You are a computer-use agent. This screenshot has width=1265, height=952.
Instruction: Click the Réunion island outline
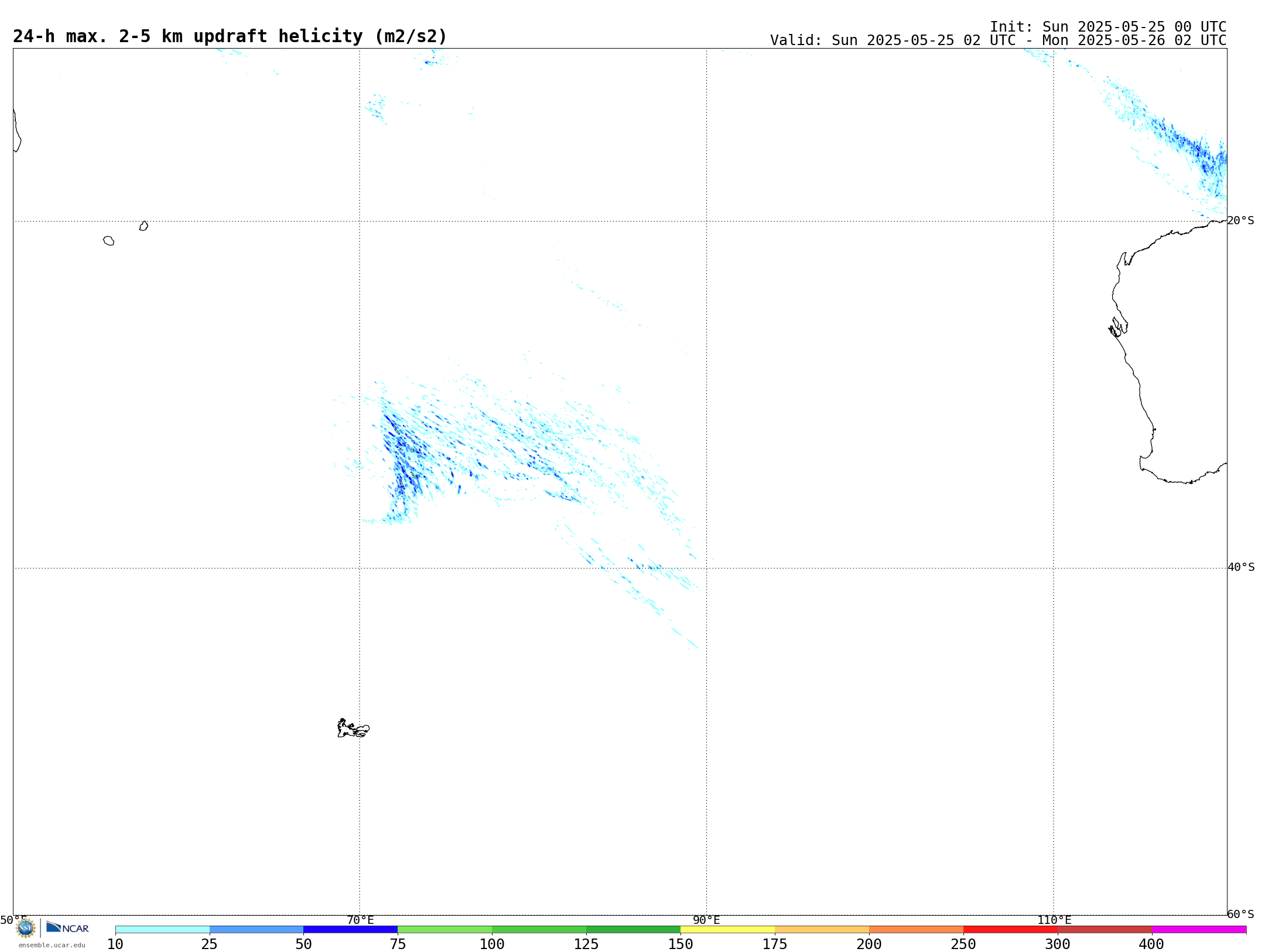[x=108, y=241]
